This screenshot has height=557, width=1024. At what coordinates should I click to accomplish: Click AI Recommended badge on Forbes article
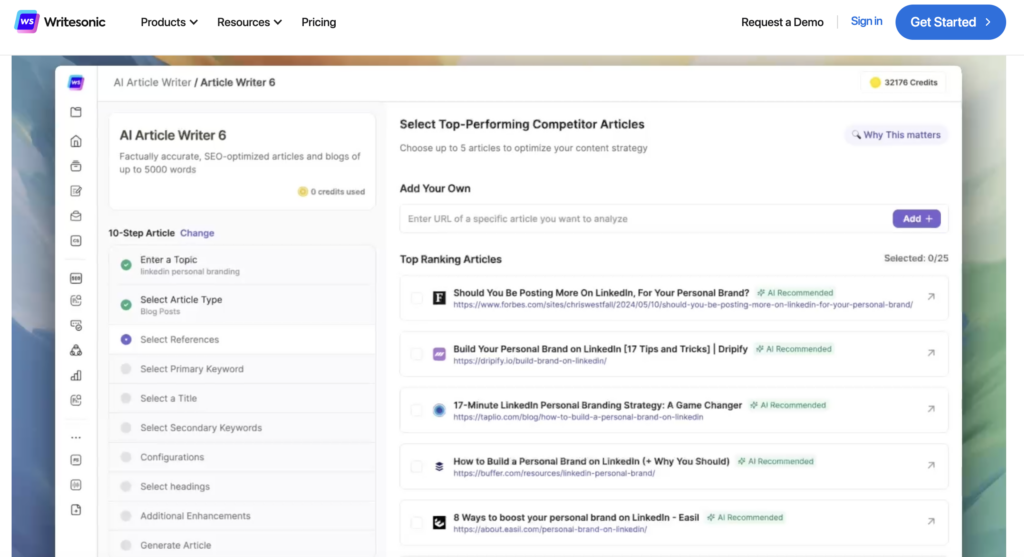tap(795, 293)
